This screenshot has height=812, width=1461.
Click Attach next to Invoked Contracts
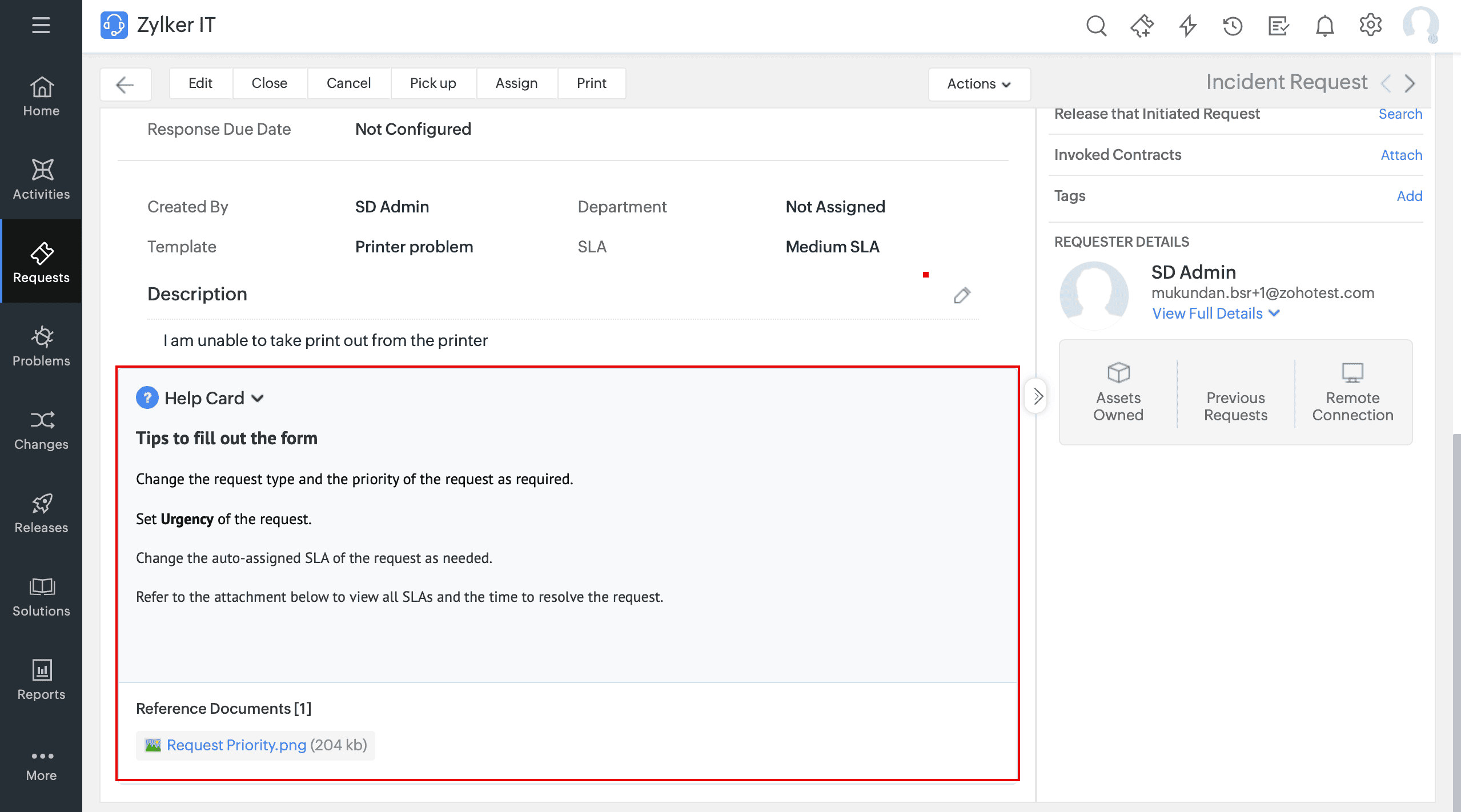coord(1400,155)
